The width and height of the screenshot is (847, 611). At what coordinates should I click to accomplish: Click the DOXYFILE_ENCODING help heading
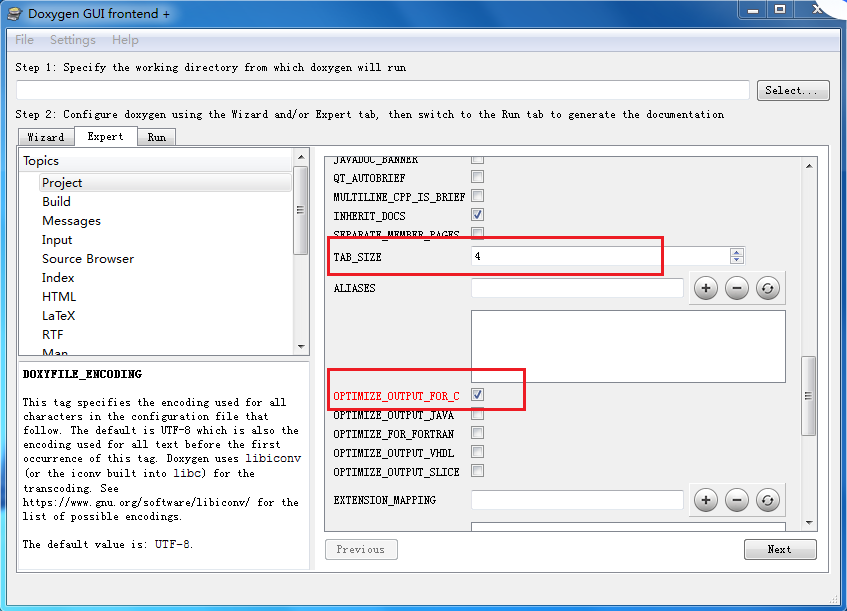point(82,374)
